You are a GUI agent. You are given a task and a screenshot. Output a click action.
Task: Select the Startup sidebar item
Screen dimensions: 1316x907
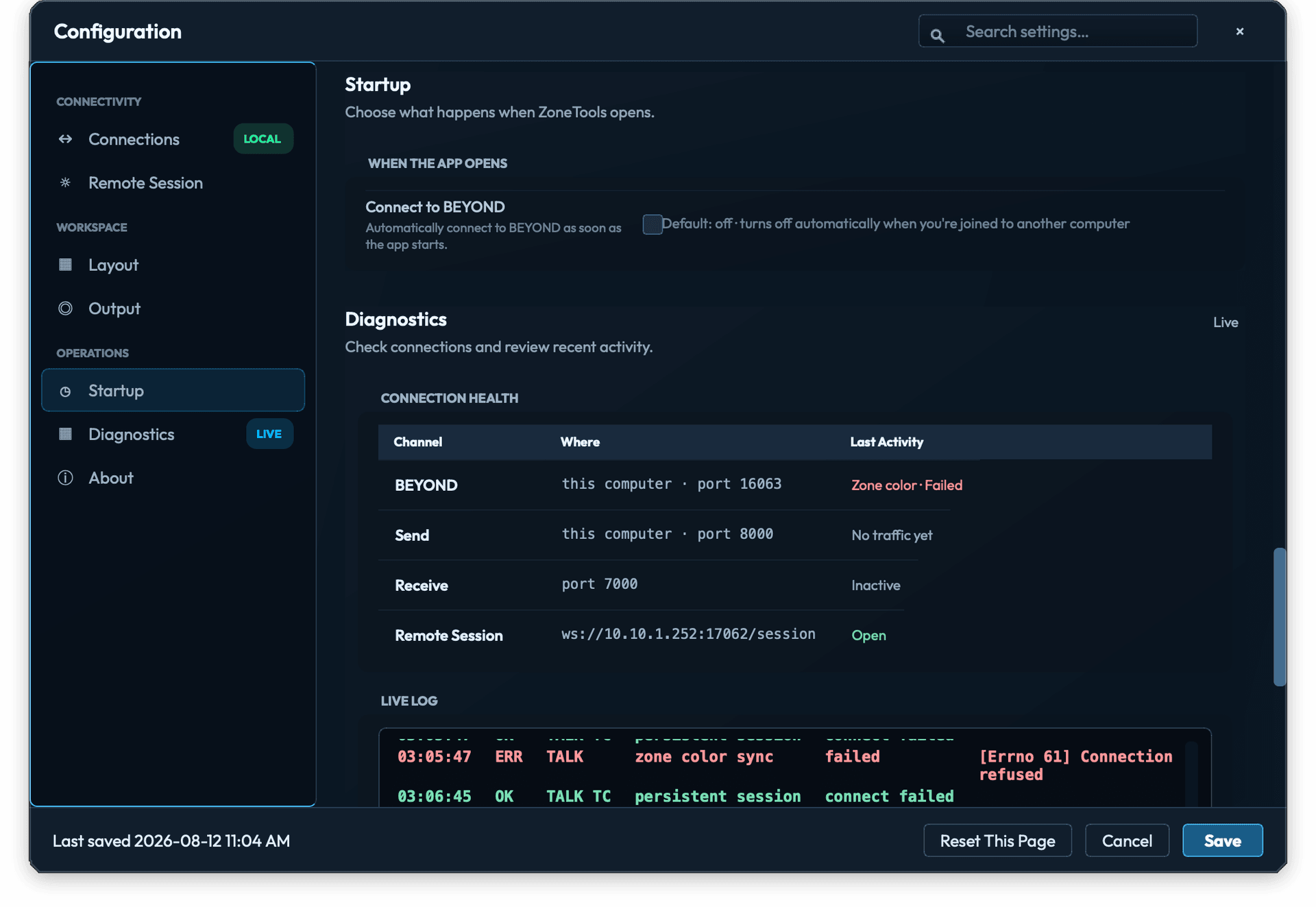pyautogui.click(x=173, y=390)
